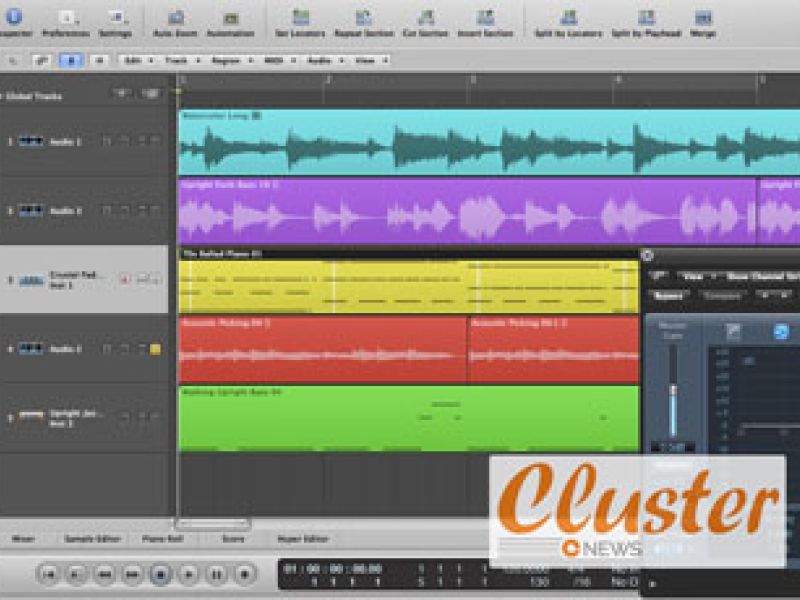The height and width of the screenshot is (600, 800).
Task: Click the Merge toolbar icon
Action: [703, 18]
